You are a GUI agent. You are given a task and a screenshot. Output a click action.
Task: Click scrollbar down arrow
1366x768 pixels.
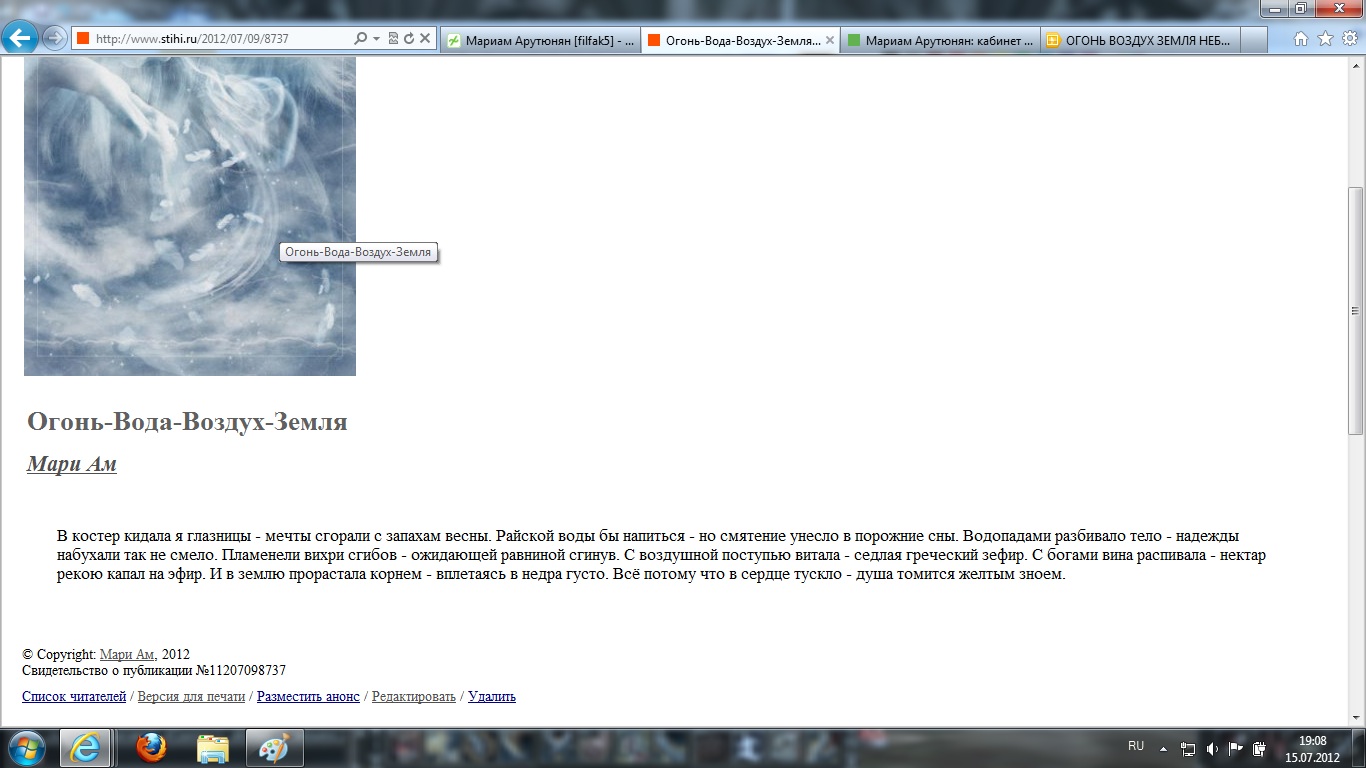(x=1356, y=718)
